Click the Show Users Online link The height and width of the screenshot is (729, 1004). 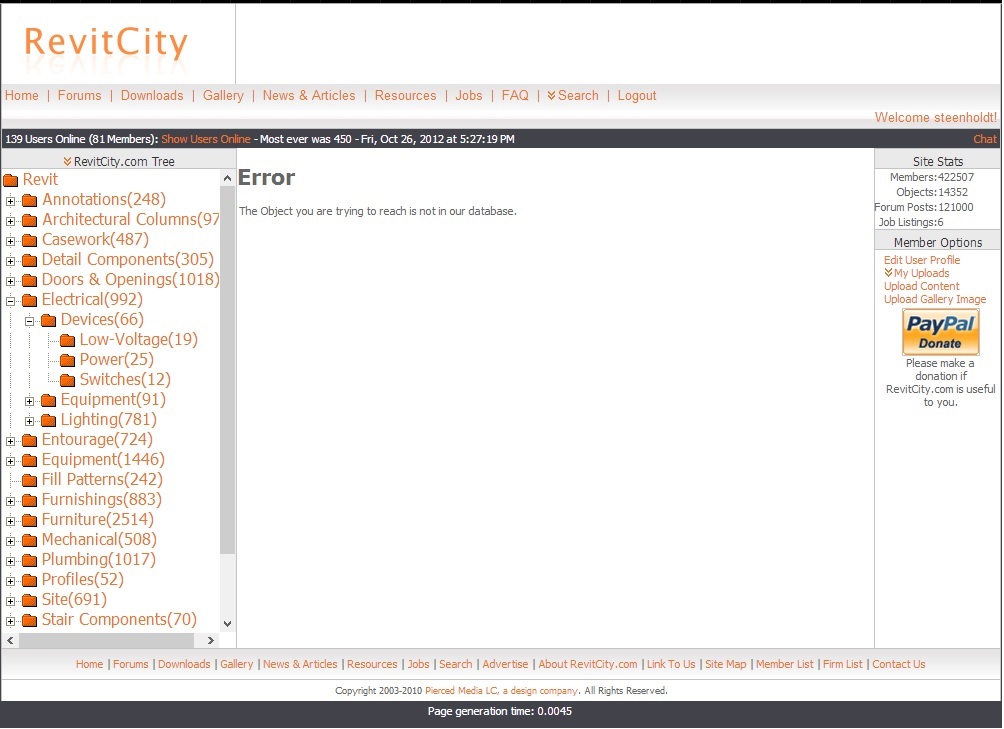pyautogui.click(x=206, y=139)
